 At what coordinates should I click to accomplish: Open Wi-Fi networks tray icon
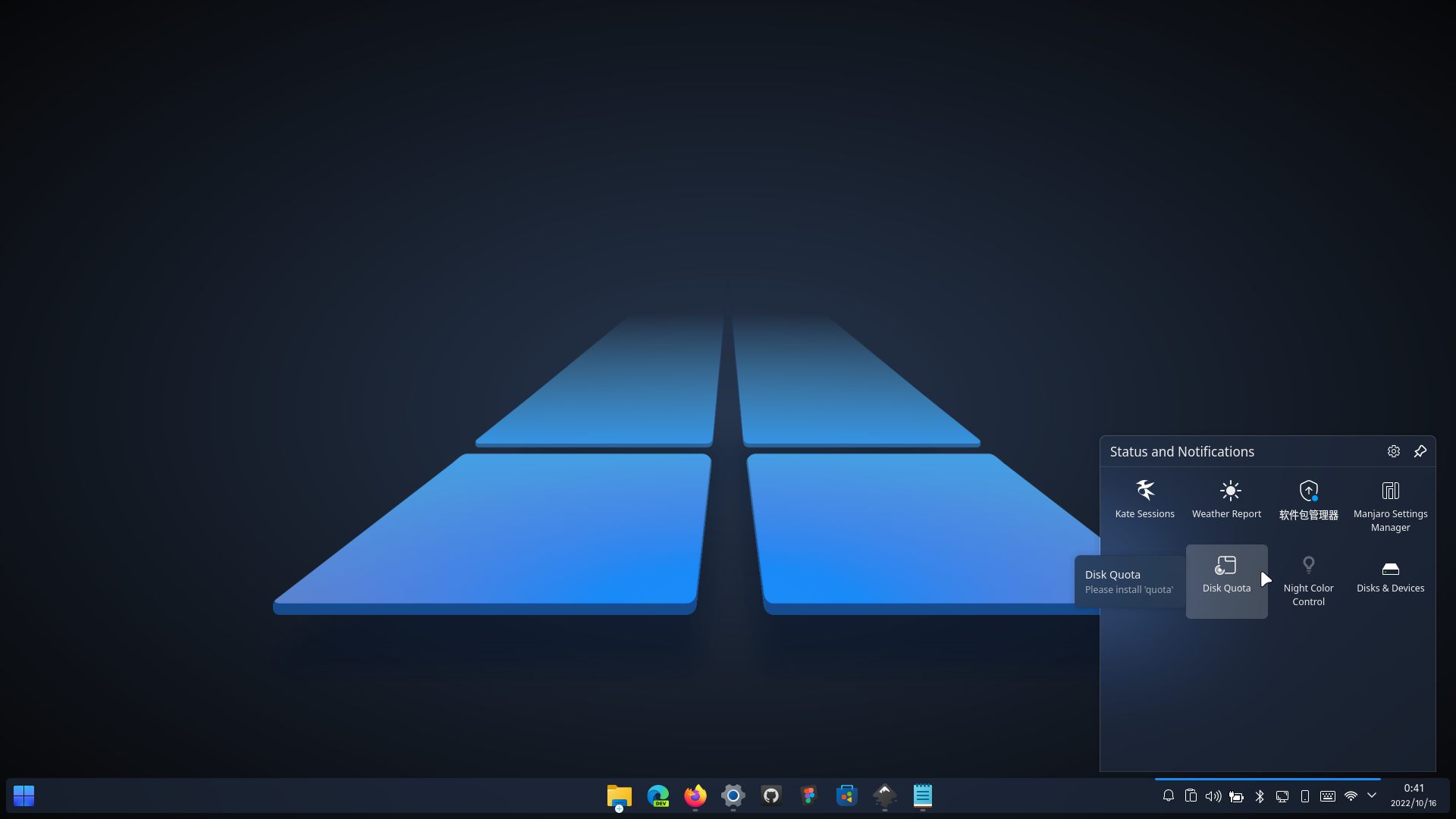pos(1351,796)
